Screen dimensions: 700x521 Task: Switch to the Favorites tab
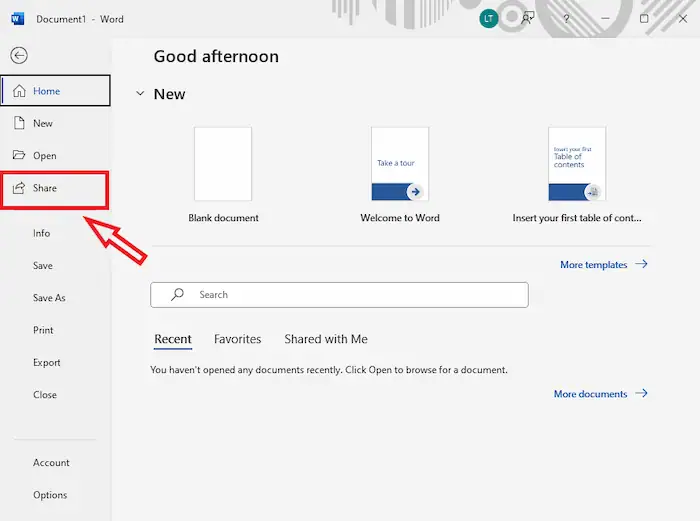[x=237, y=339]
